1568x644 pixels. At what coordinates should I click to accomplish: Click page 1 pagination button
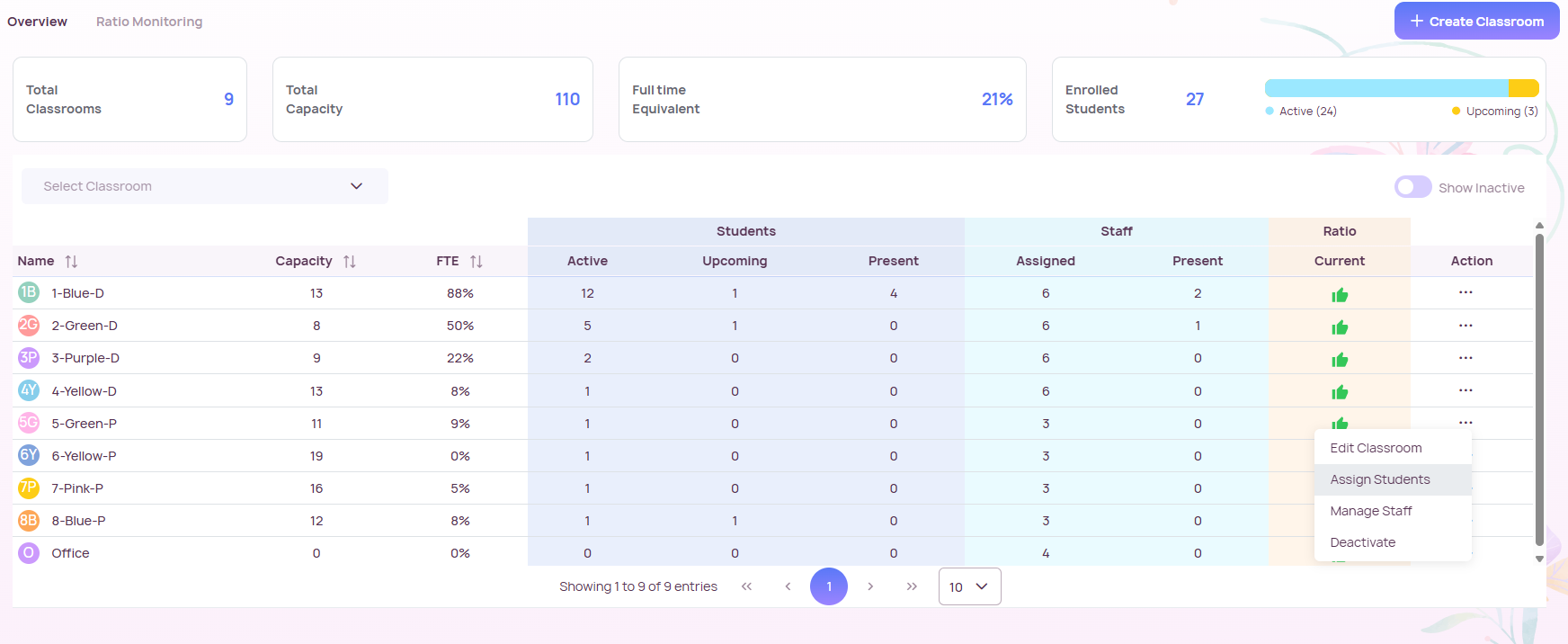coord(829,586)
